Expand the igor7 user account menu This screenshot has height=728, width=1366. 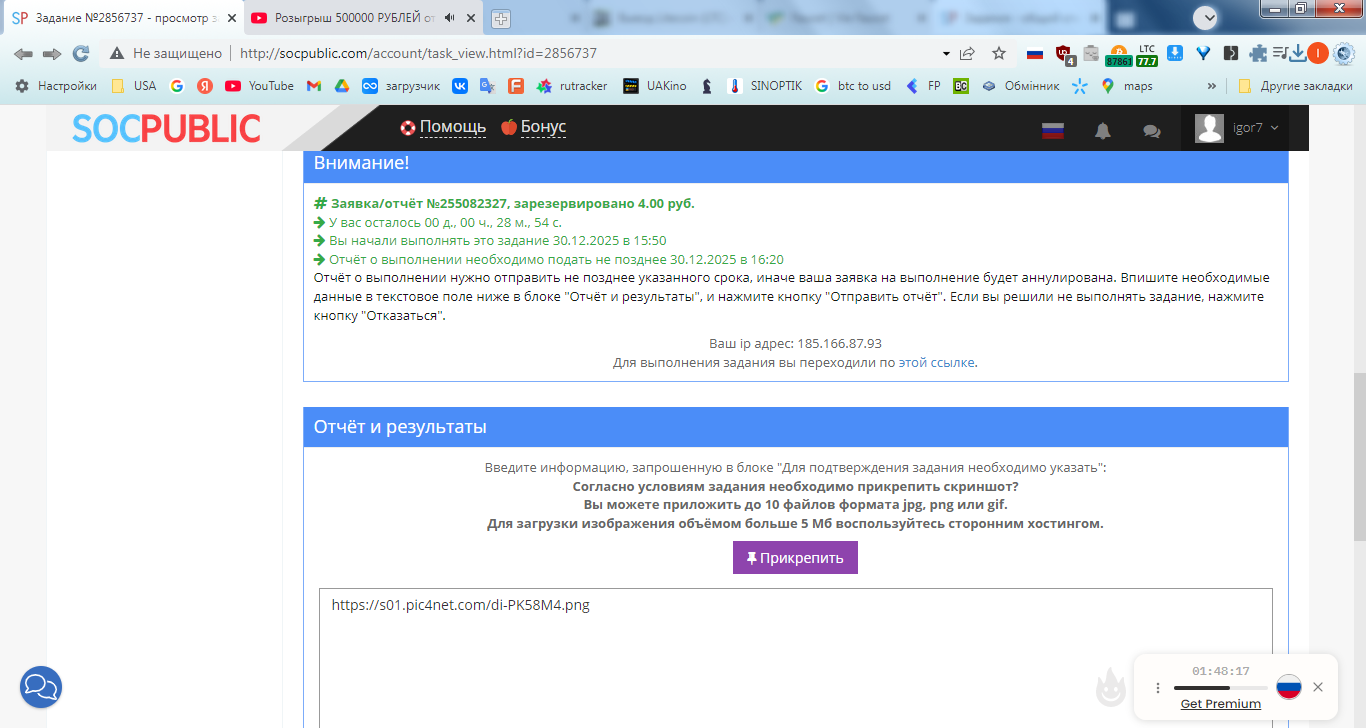[x=1238, y=128]
